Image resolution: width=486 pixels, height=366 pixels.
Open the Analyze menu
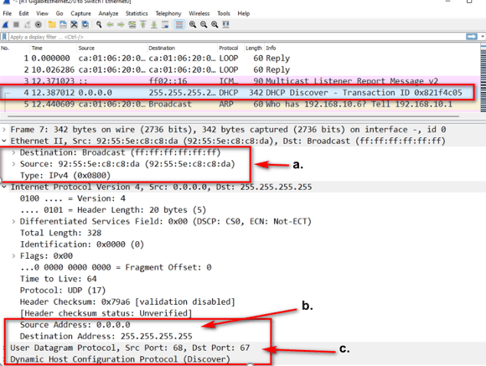[x=108, y=13]
